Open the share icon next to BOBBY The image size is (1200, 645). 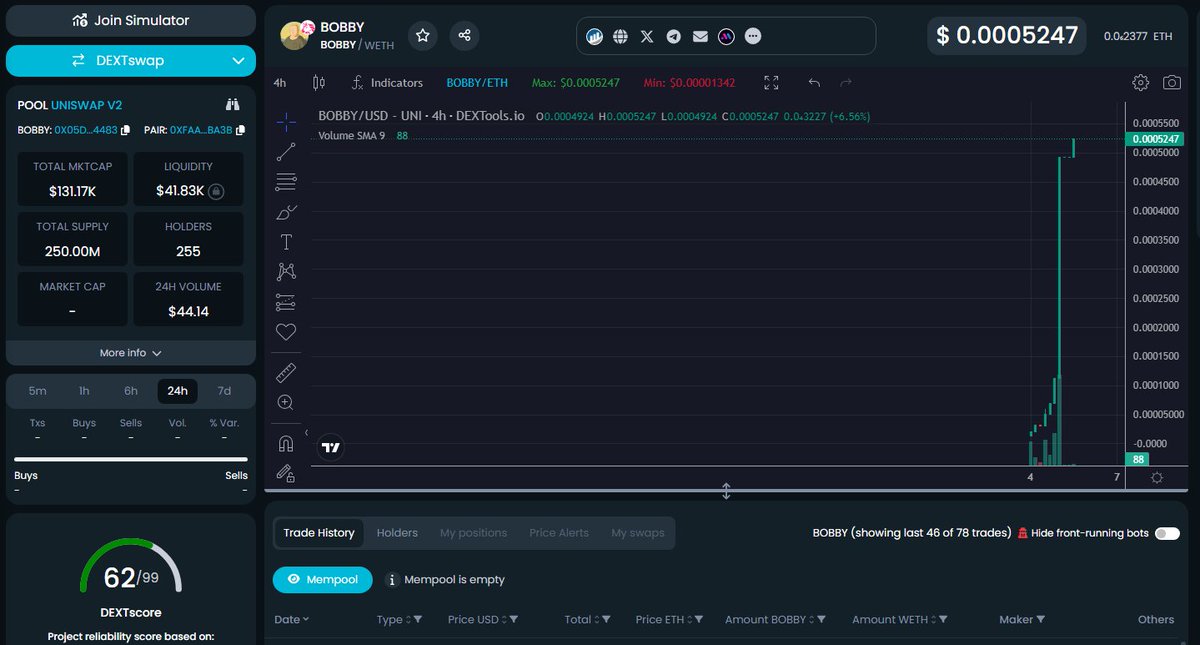[x=464, y=36]
